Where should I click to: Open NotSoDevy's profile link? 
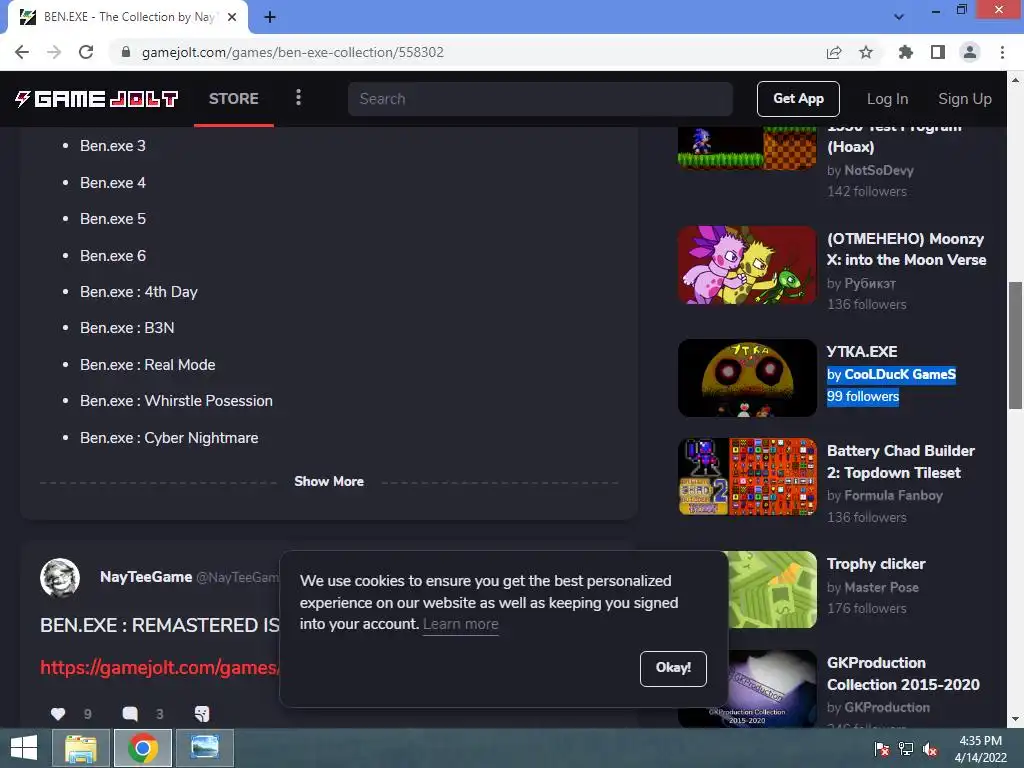pos(878,170)
